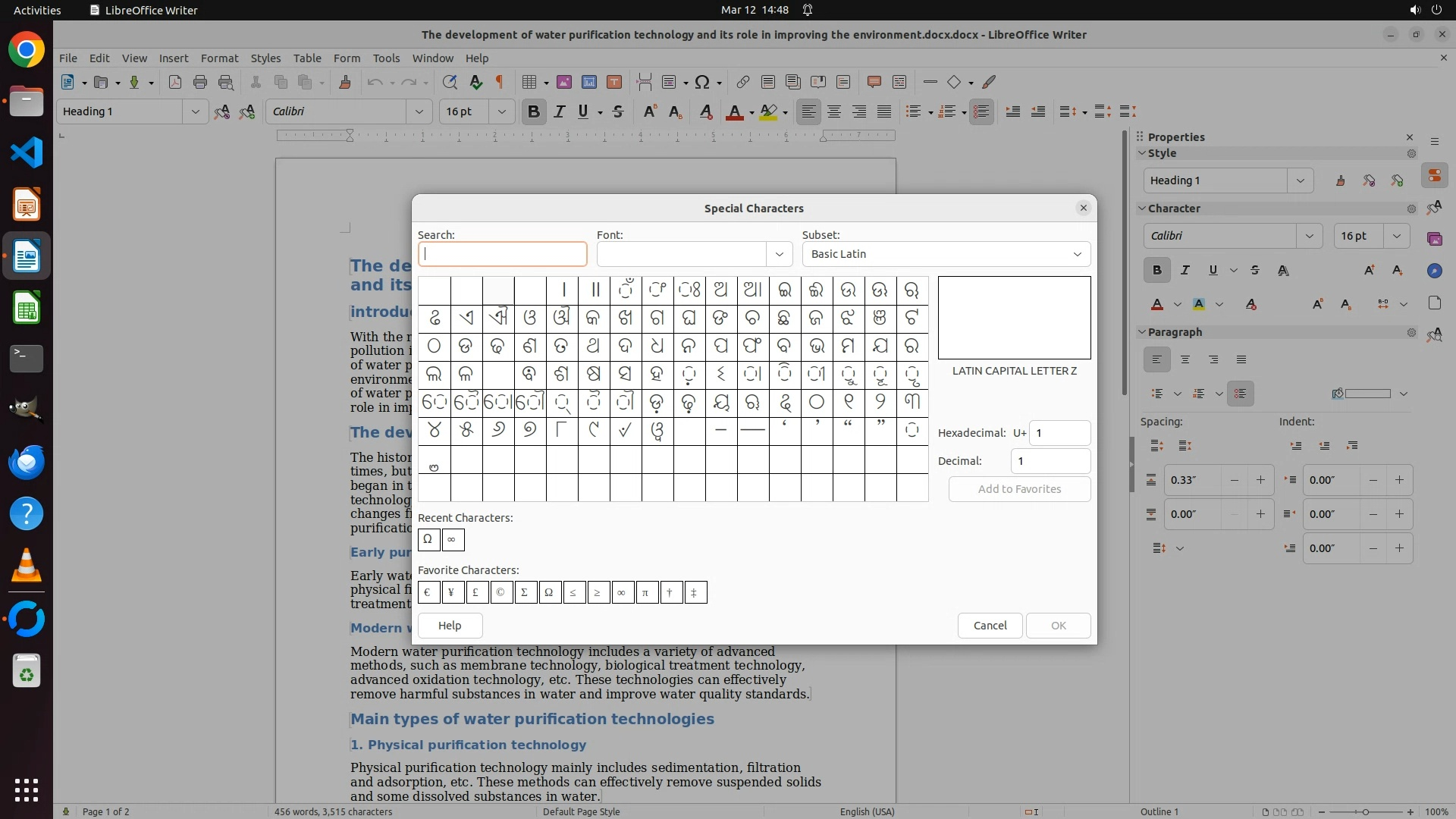This screenshot has height=819, width=1456.
Task: Toggle justified alignment in sidebar Paragraph
Action: click(1241, 359)
